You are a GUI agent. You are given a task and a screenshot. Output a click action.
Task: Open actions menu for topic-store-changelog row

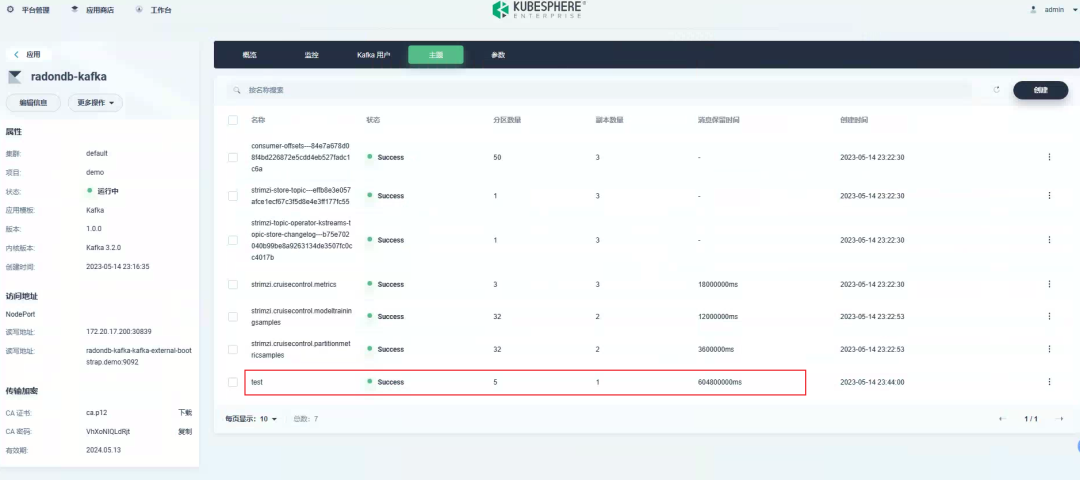tap(1049, 240)
